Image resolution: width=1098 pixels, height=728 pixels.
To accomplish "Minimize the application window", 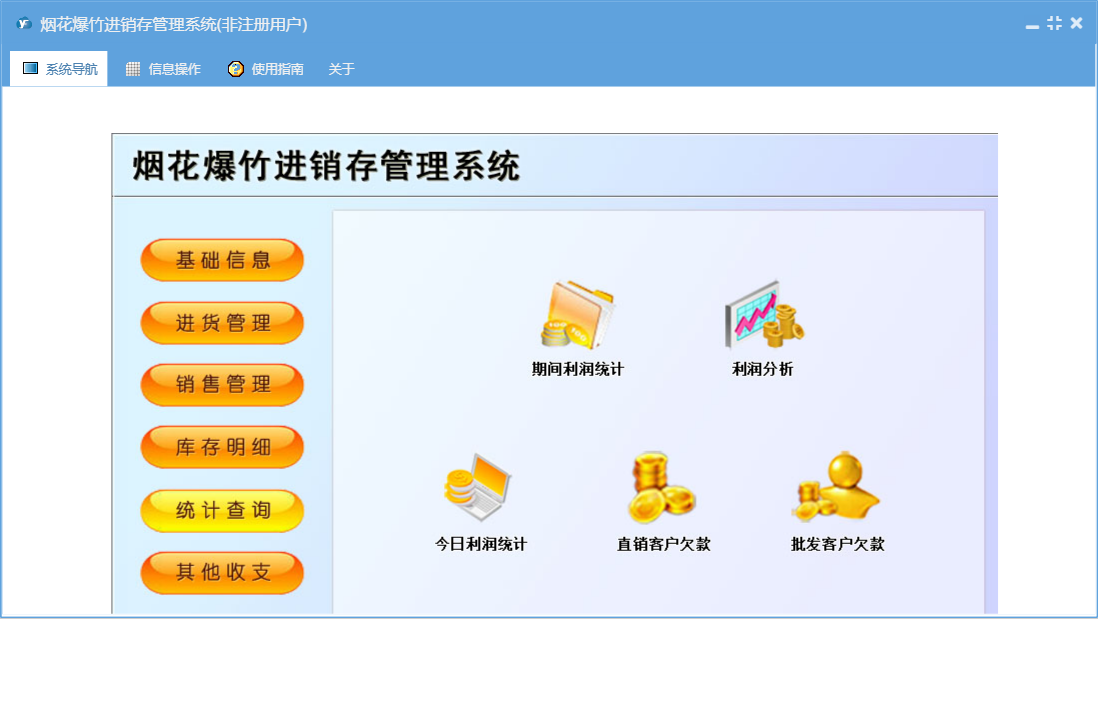I will pyautogui.click(x=1032, y=24).
